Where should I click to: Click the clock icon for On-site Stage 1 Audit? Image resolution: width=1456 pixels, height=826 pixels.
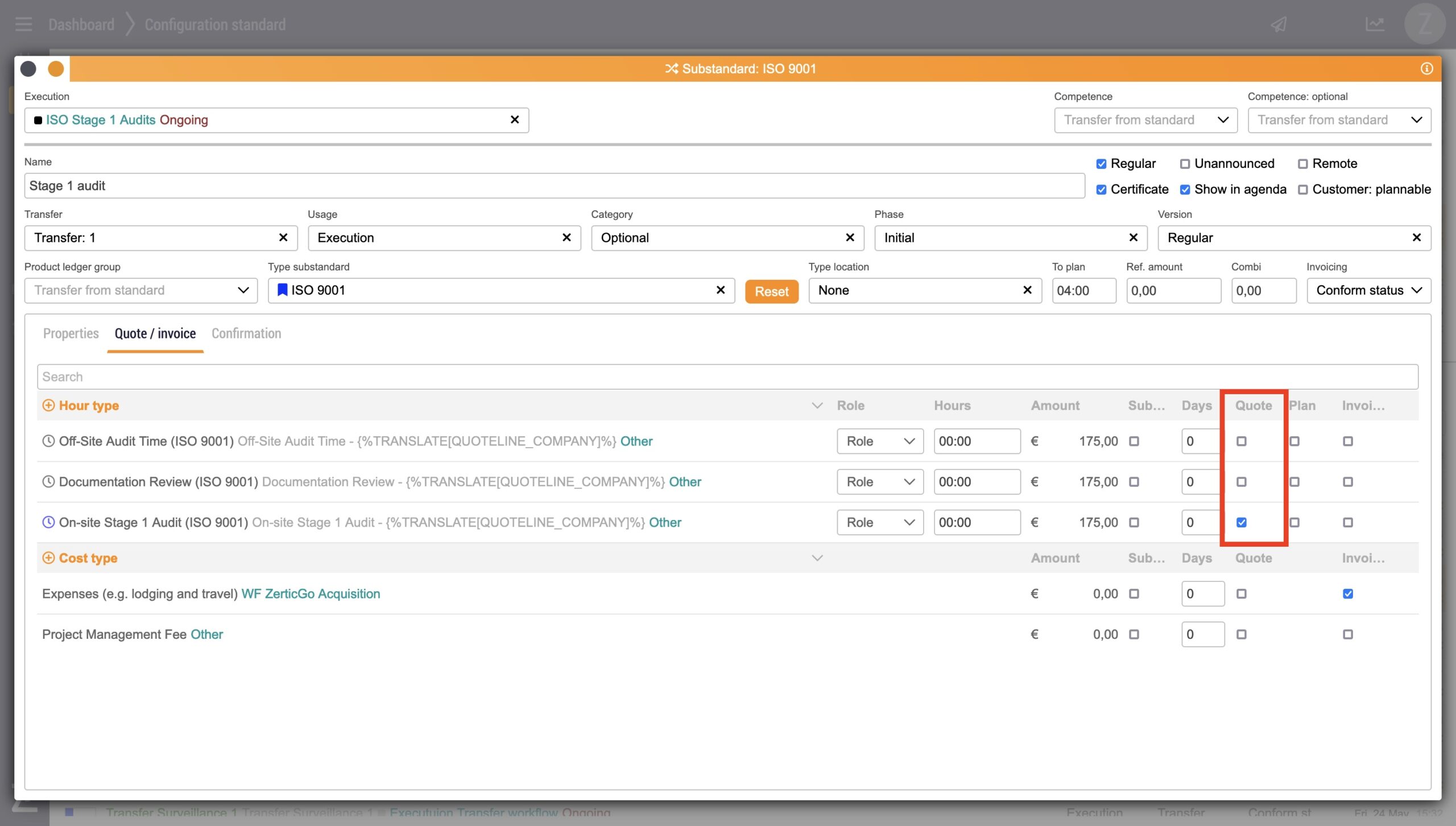(48, 522)
